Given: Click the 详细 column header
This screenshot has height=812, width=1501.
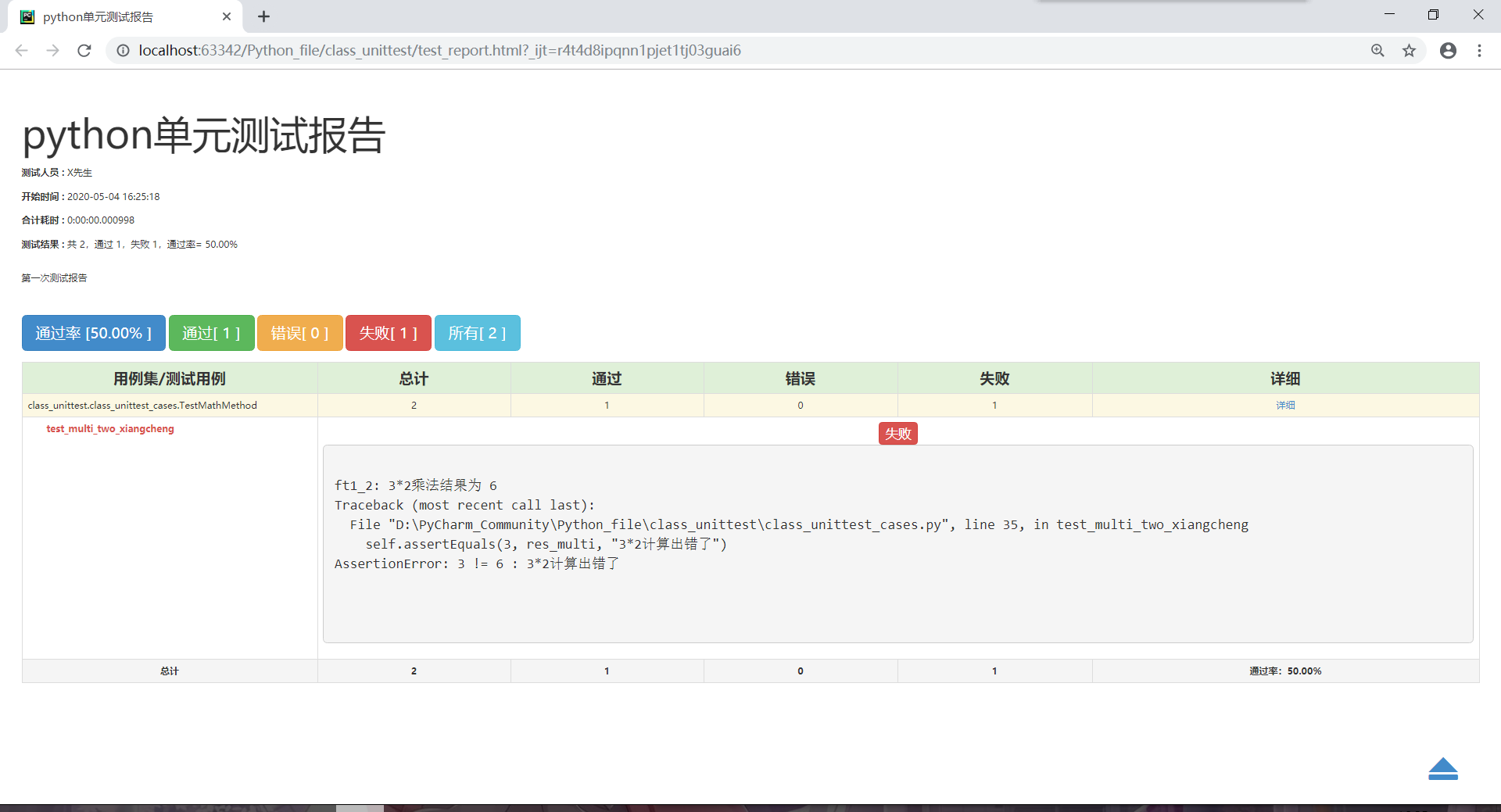Looking at the screenshot, I should [1285, 379].
